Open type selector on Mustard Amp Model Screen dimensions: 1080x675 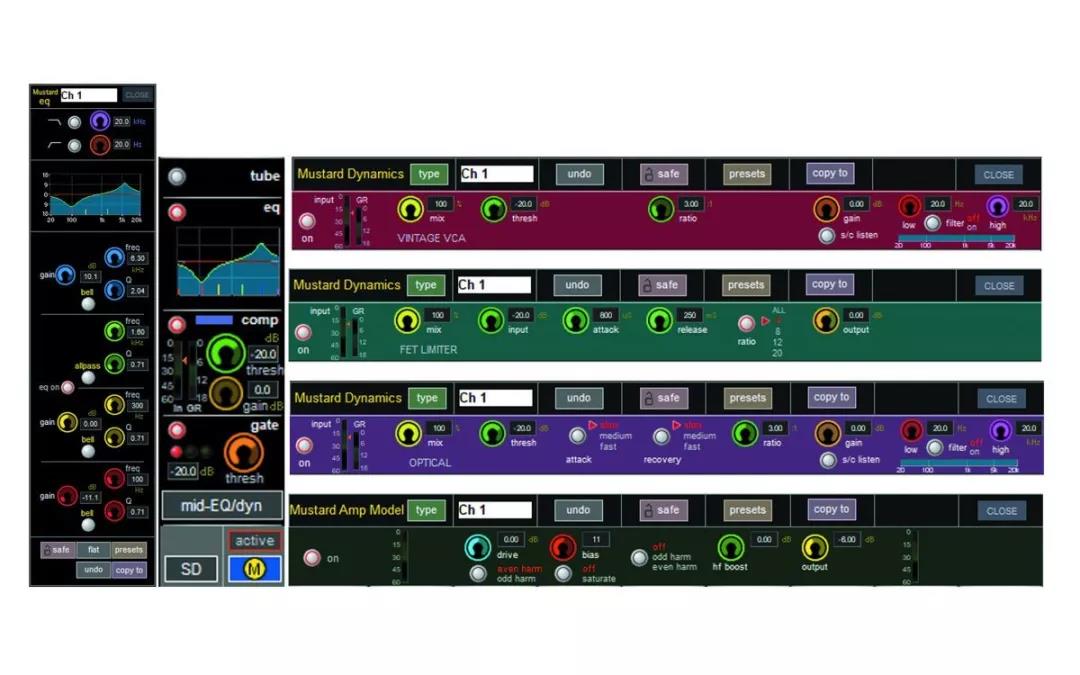pyautogui.click(x=426, y=510)
